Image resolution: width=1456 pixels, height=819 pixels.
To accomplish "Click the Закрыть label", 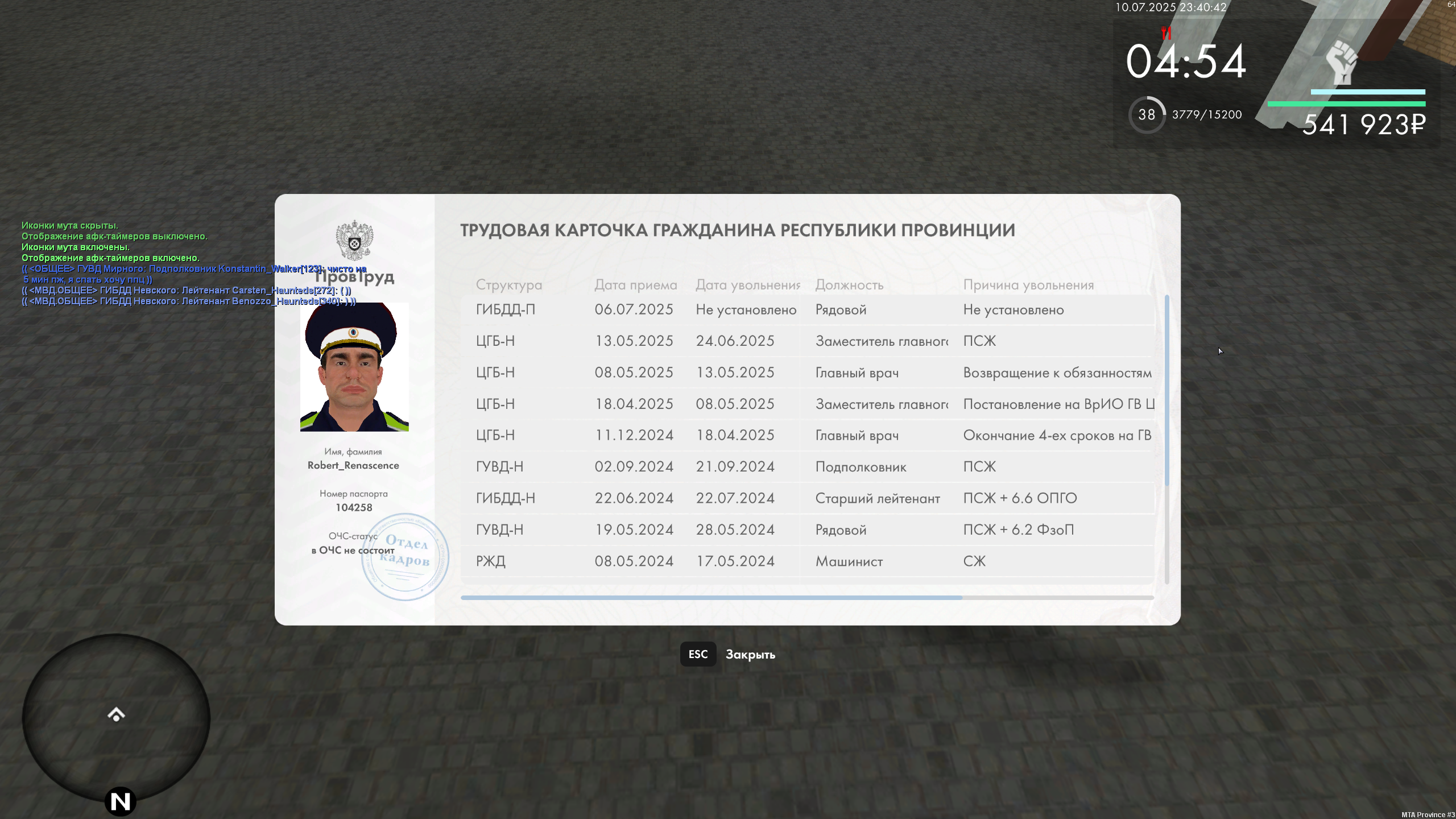I will 750,655.
